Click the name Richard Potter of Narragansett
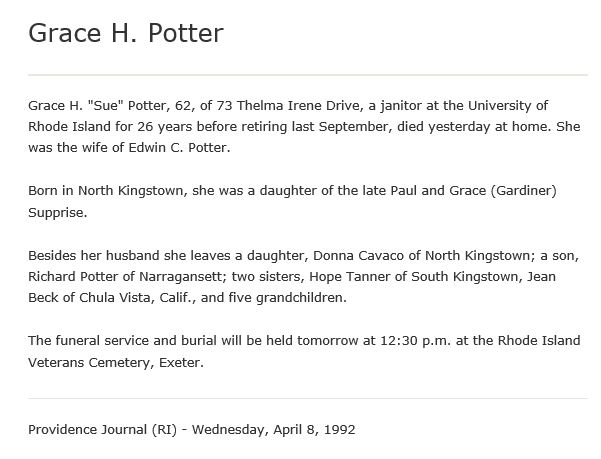The width and height of the screenshot is (601, 459). coord(125,277)
